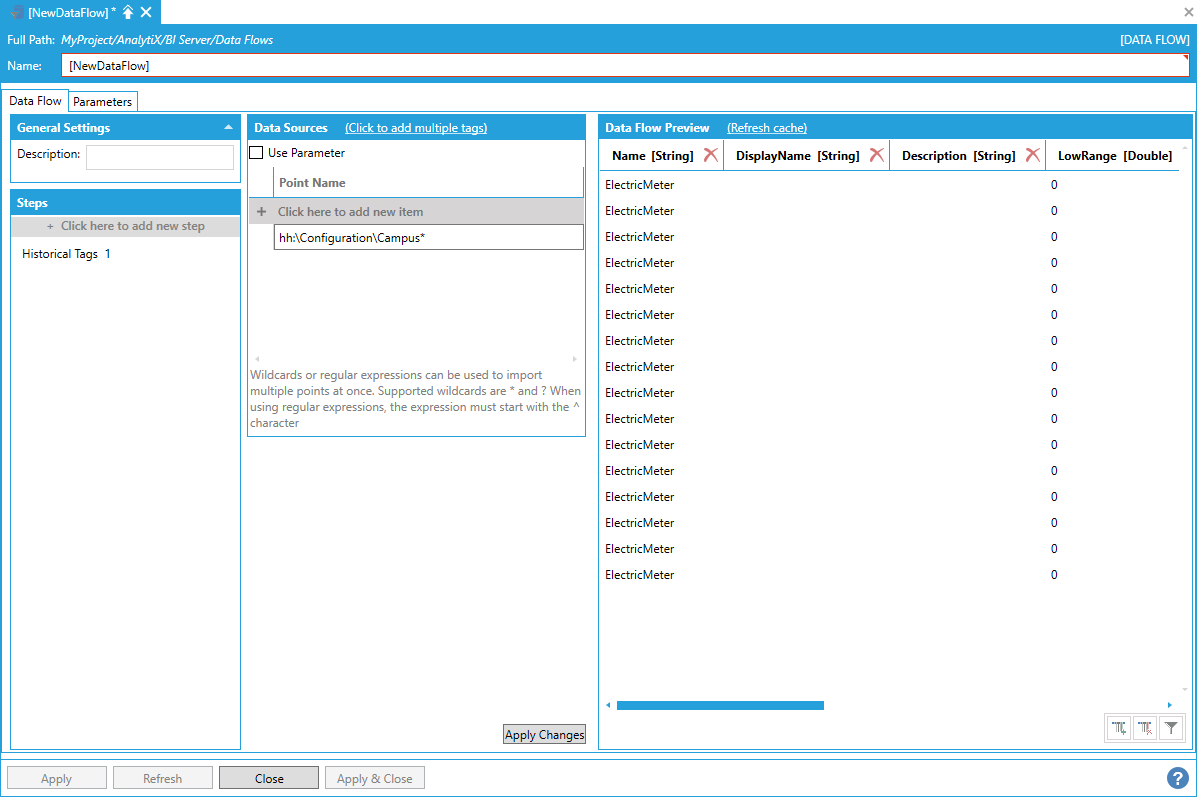The width and height of the screenshot is (1198, 798).
Task: Click the funnel filter icon
Action: click(1171, 729)
